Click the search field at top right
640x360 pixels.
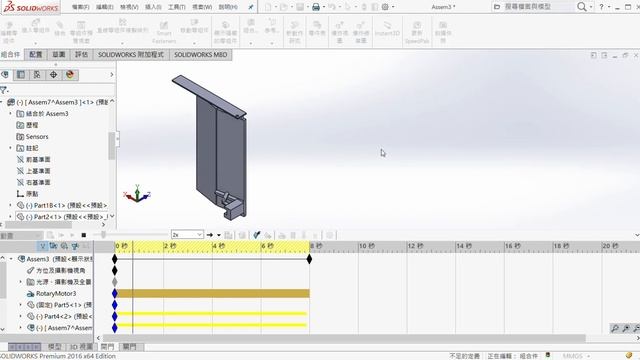pyautogui.click(x=534, y=7)
